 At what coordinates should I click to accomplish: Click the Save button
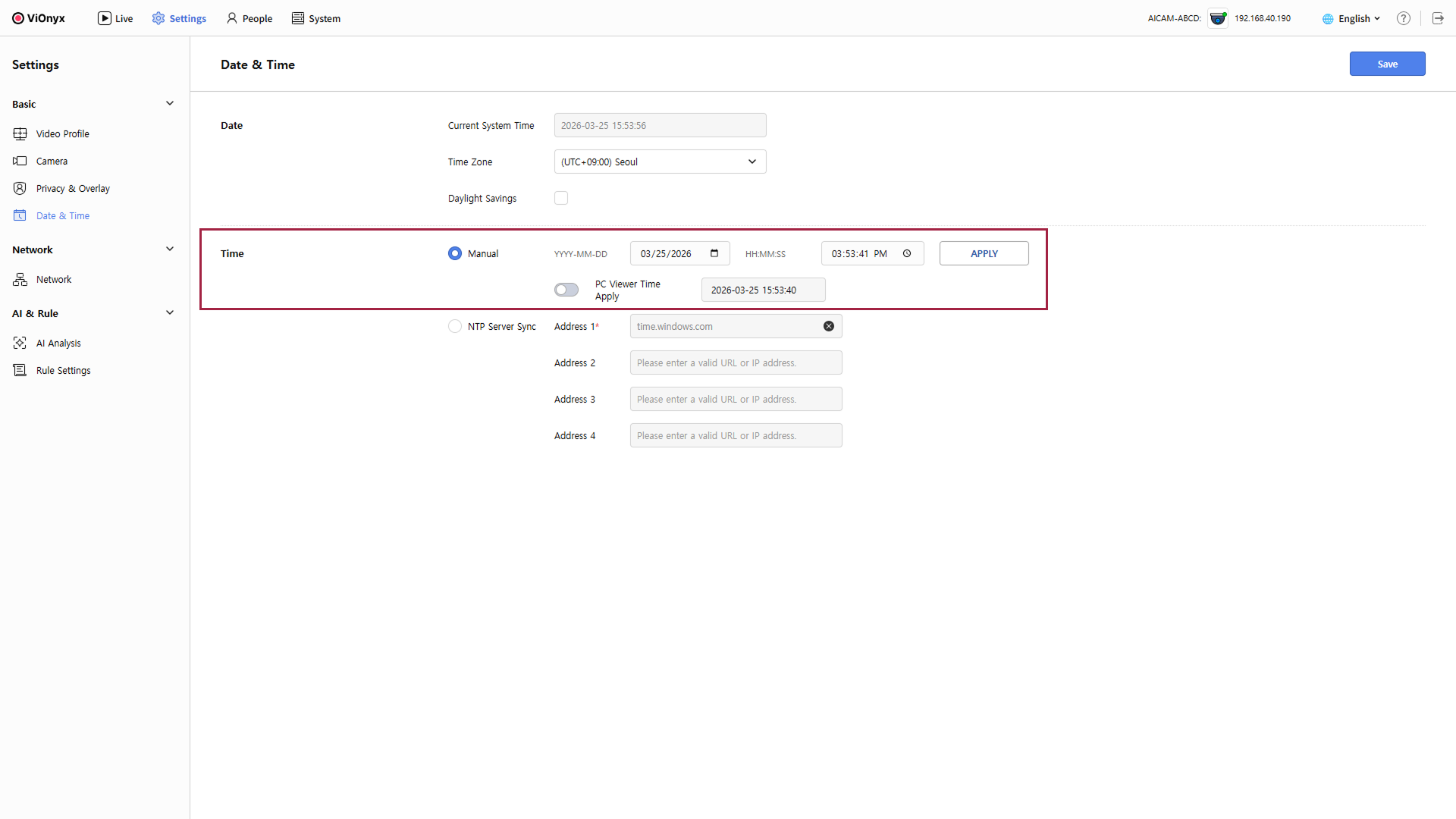coord(1387,64)
